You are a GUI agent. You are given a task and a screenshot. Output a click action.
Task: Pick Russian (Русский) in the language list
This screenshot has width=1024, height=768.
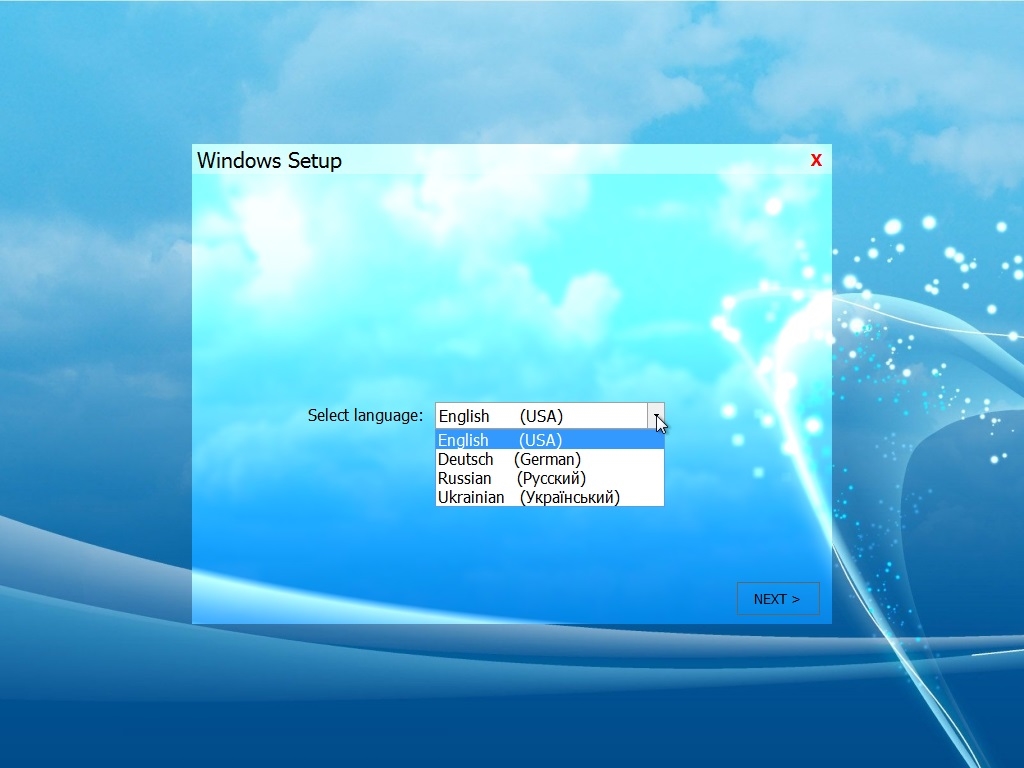(x=549, y=478)
